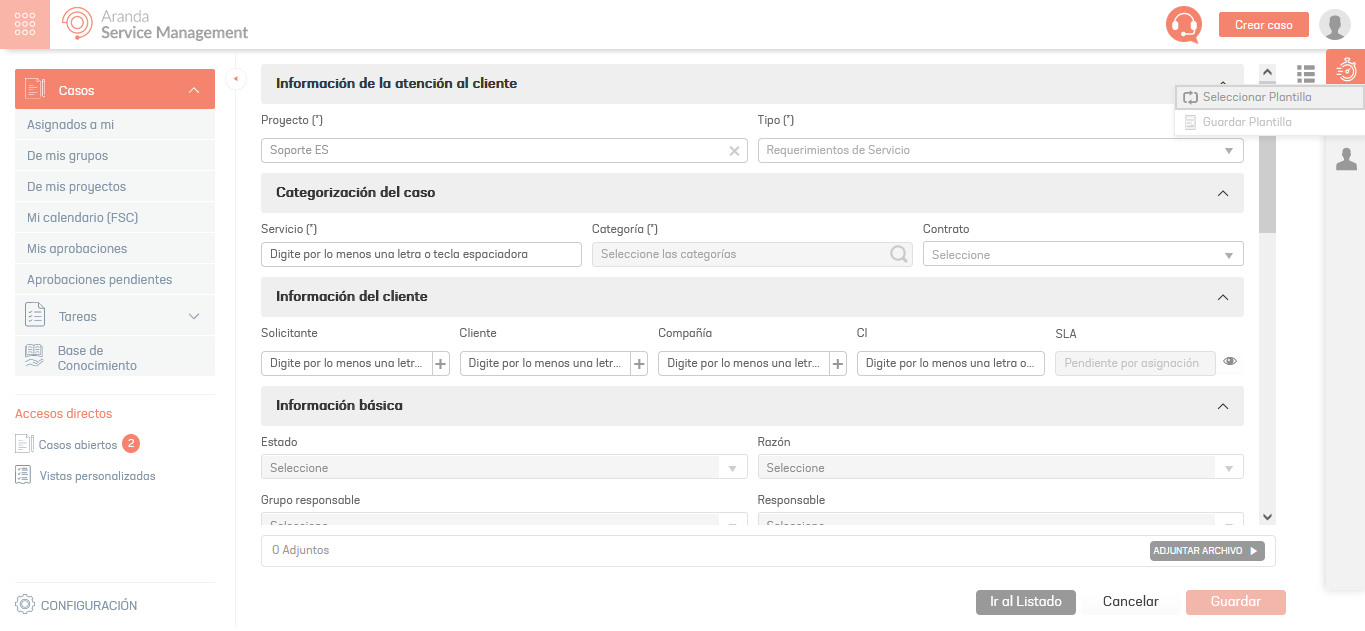Screen dimensions: 1365x631
Task: Click the form's vertical scrollbar thumb
Action: pyautogui.click(x=1267, y=158)
